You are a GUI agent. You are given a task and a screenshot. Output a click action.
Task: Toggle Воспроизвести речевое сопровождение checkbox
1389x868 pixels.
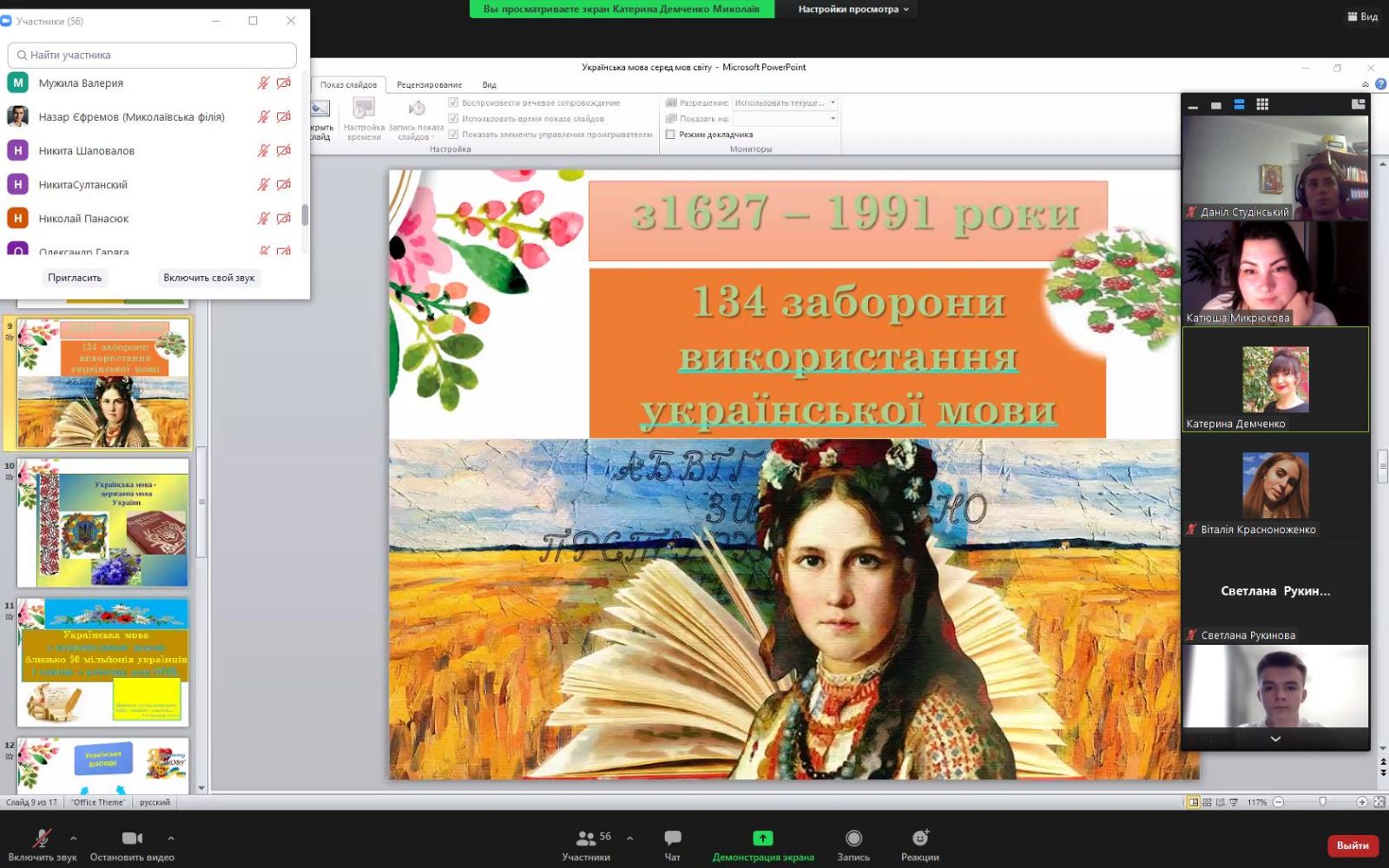coord(453,102)
